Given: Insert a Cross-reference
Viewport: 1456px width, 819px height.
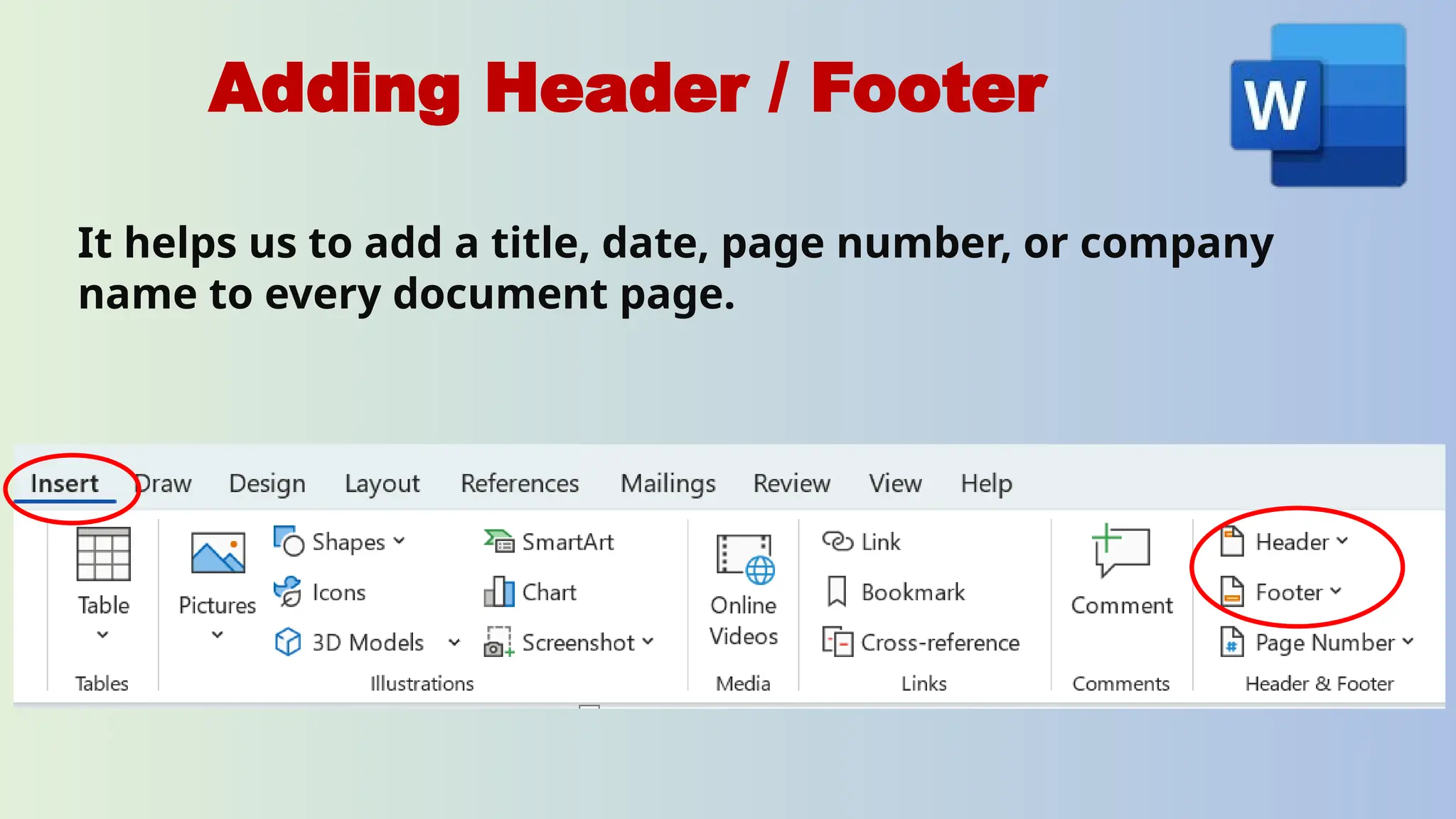Looking at the screenshot, I should click(921, 642).
